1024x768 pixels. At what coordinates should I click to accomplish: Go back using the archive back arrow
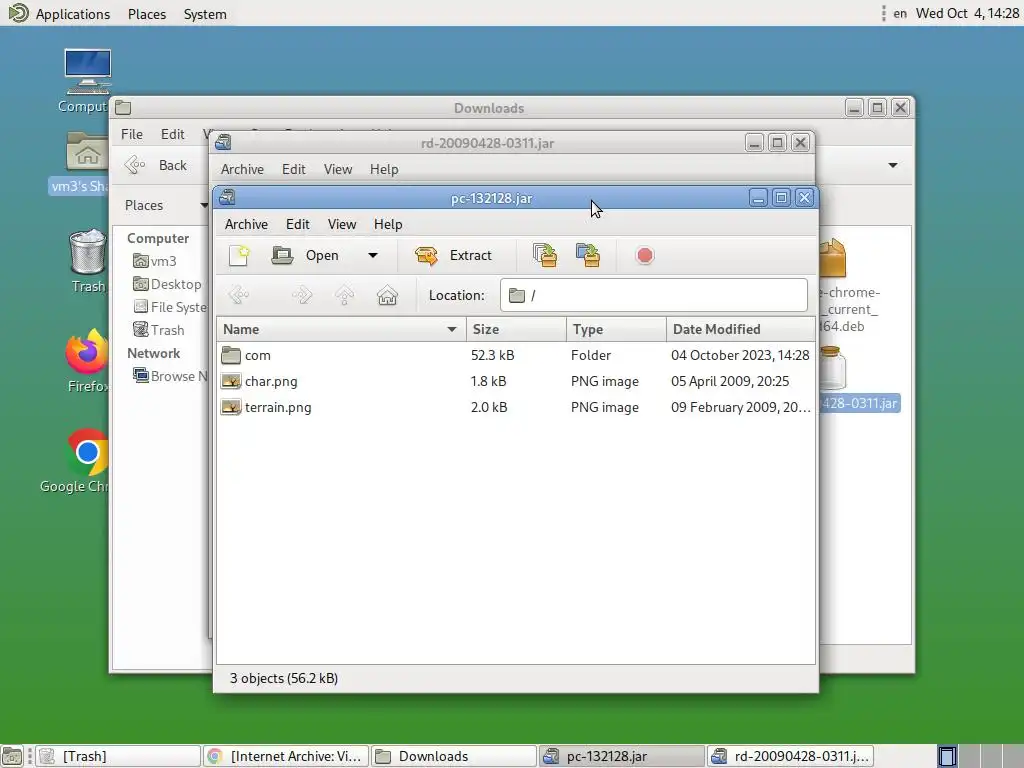(x=238, y=295)
